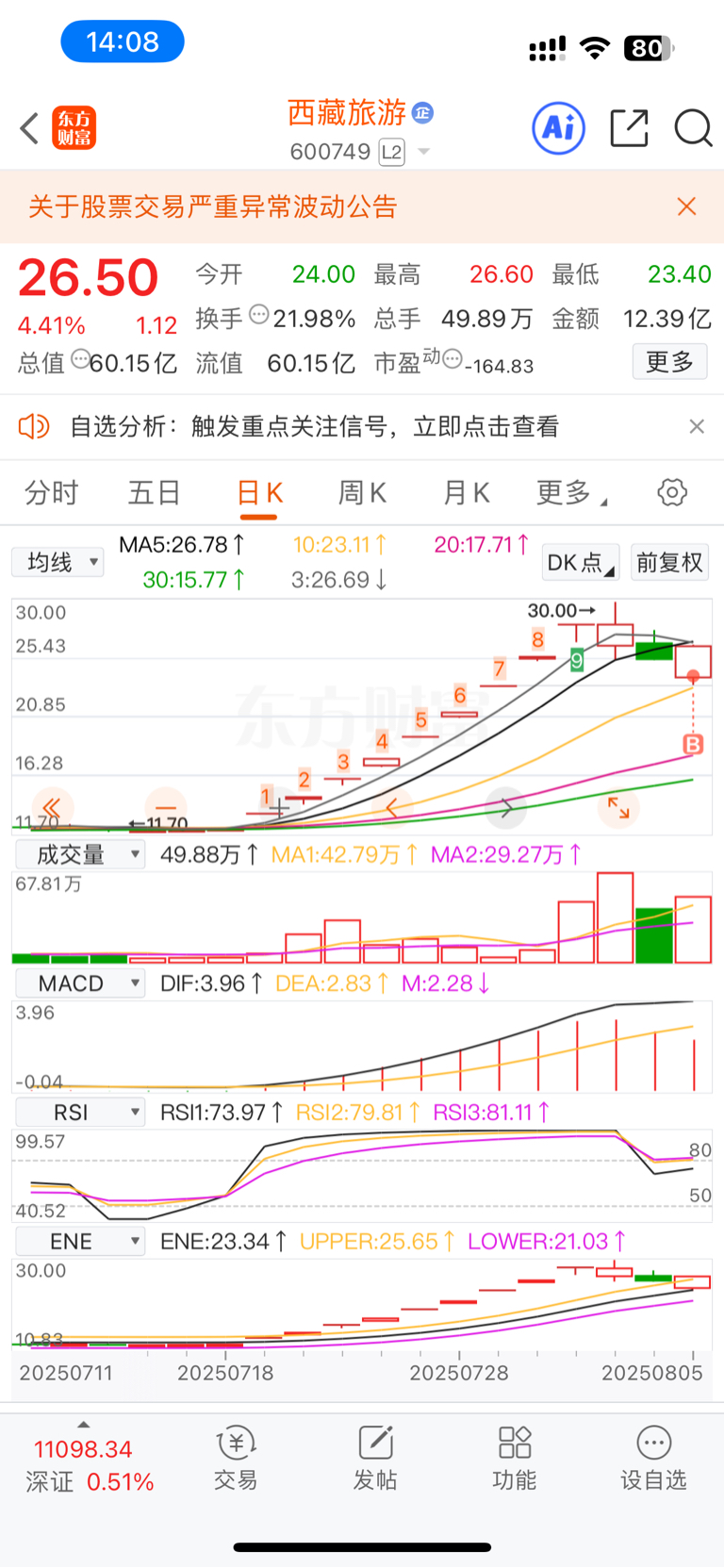Move chart right with the right chevron
The width and height of the screenshot is (724, 1568).
[x=505, y=807]
